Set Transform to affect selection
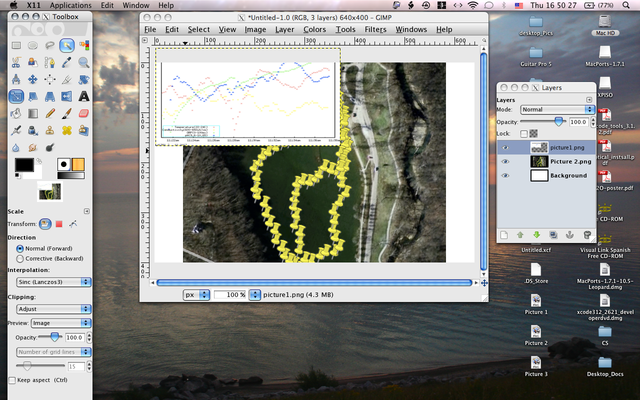This screenshot has width=640, height=400. (59, 224)
